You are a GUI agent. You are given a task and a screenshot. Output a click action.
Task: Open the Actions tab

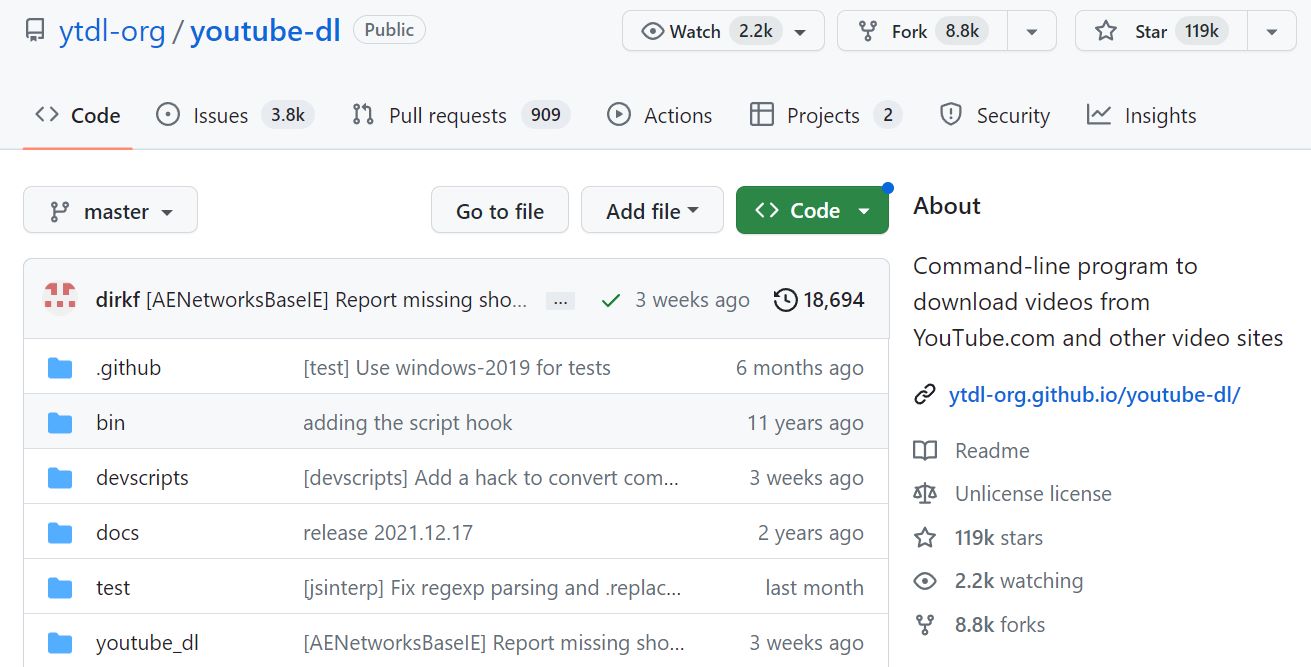[660, 115]
